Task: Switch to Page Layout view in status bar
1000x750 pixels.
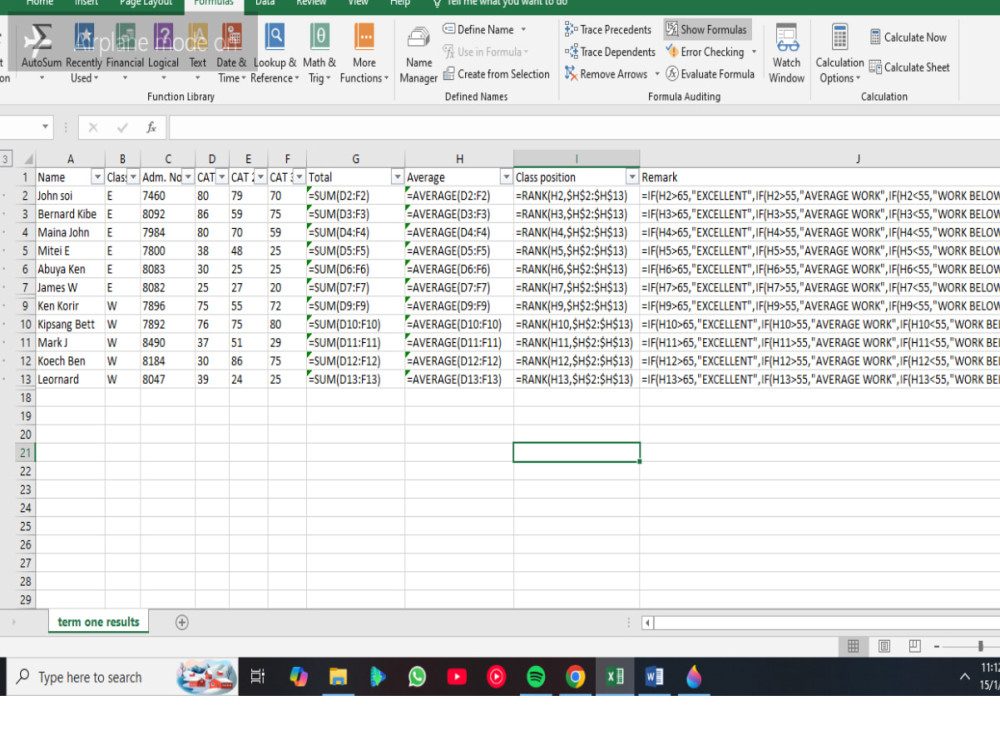Action: tap(884, 646)
